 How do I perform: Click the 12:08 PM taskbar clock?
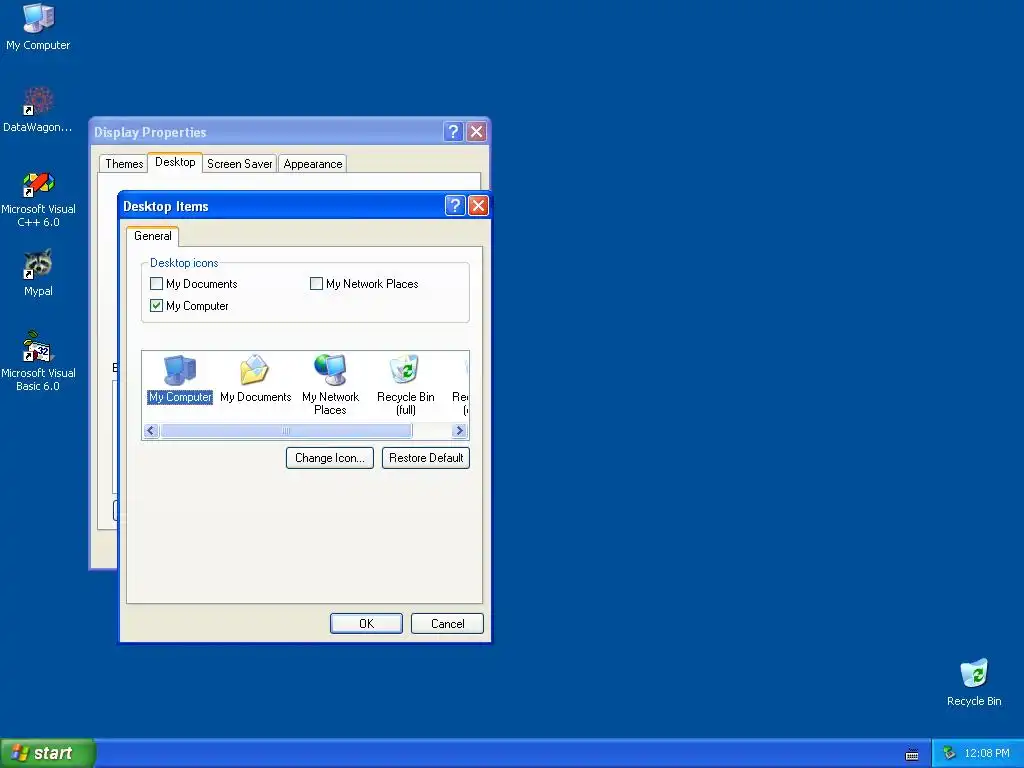click(987, 754)
